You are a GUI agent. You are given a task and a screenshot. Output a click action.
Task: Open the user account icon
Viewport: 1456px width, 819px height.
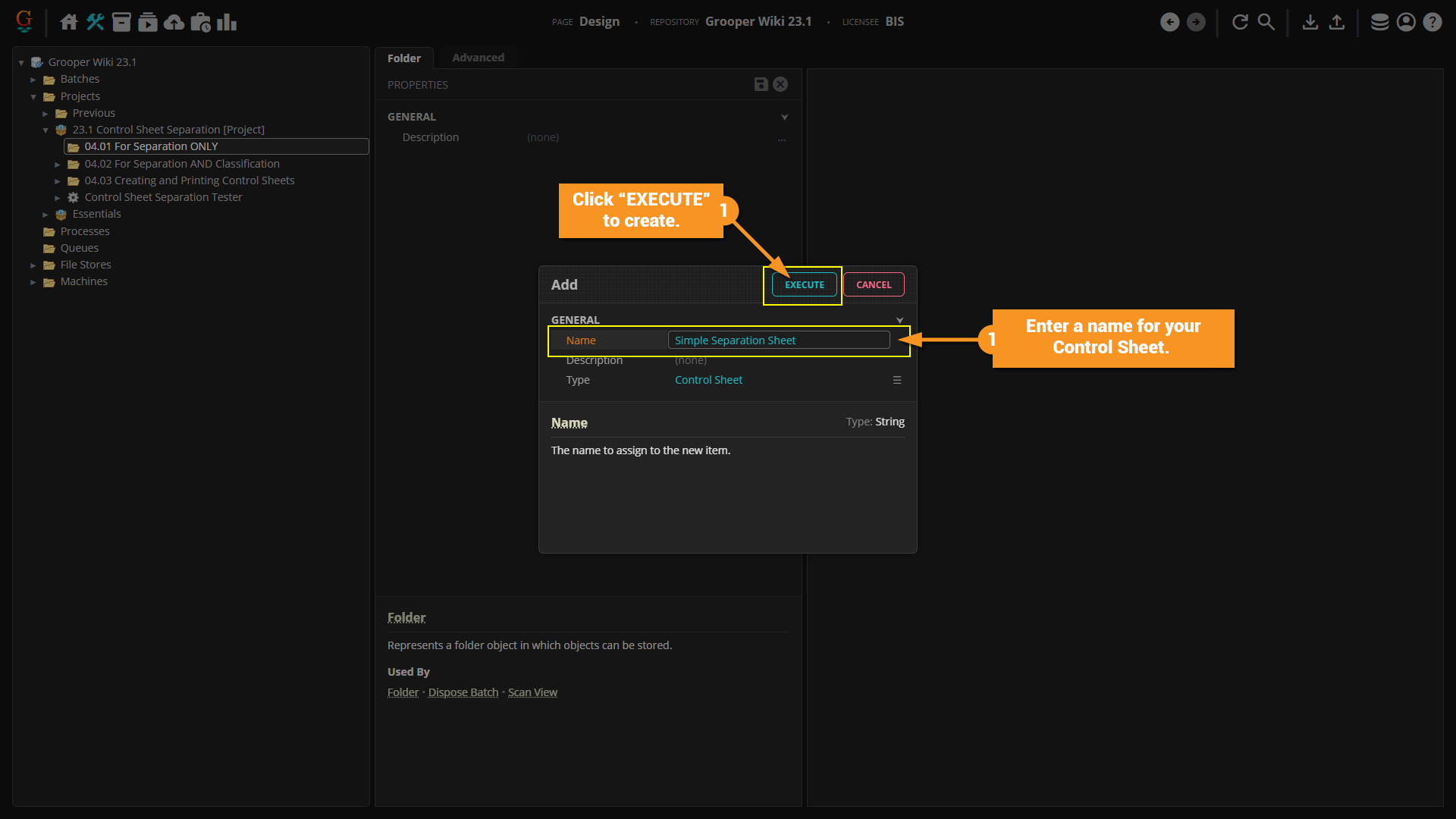tap(1406, 22)
